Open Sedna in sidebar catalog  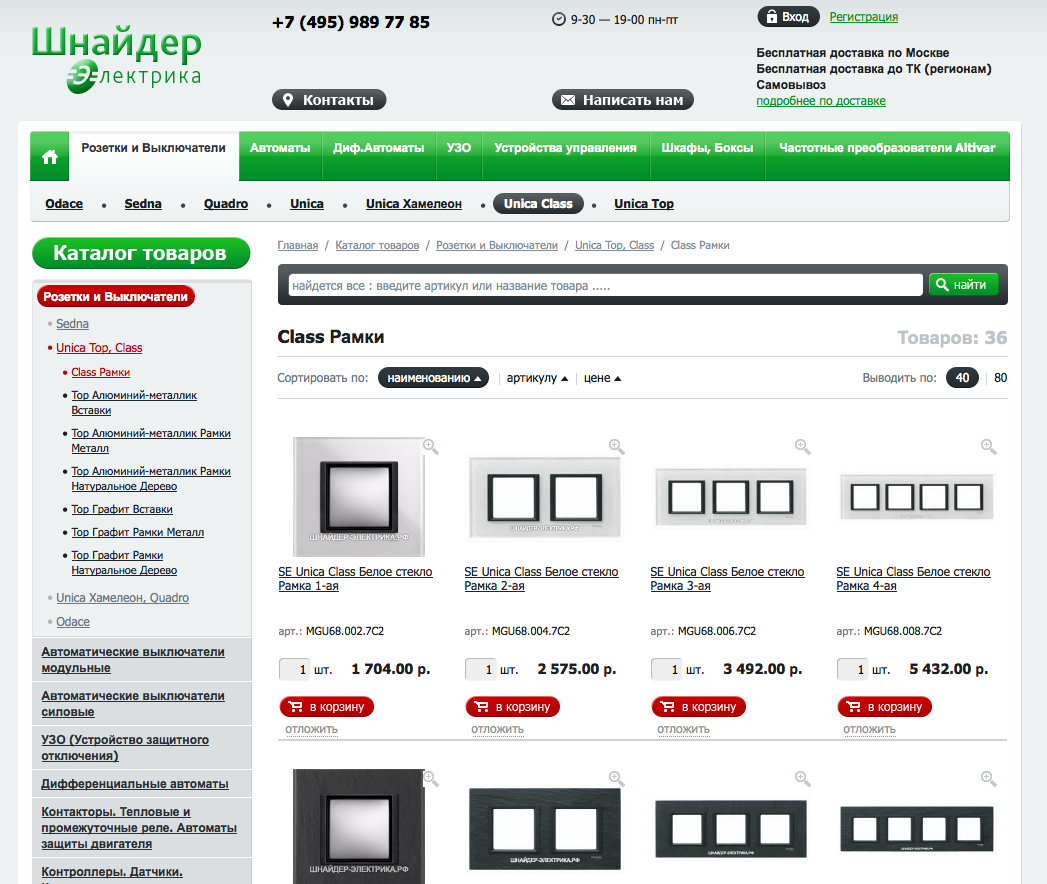point(72,324)
